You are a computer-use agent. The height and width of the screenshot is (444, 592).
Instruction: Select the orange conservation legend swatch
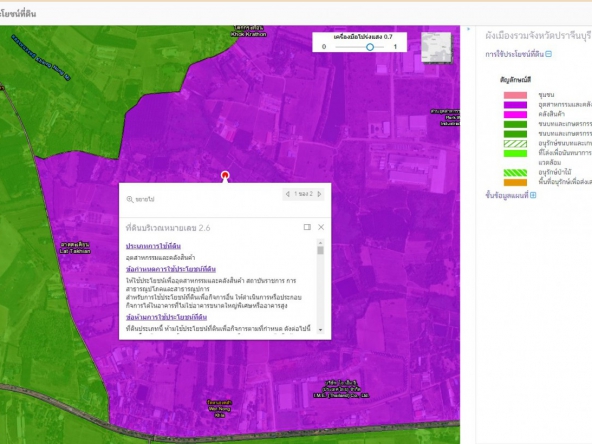(x=515, y=182)
